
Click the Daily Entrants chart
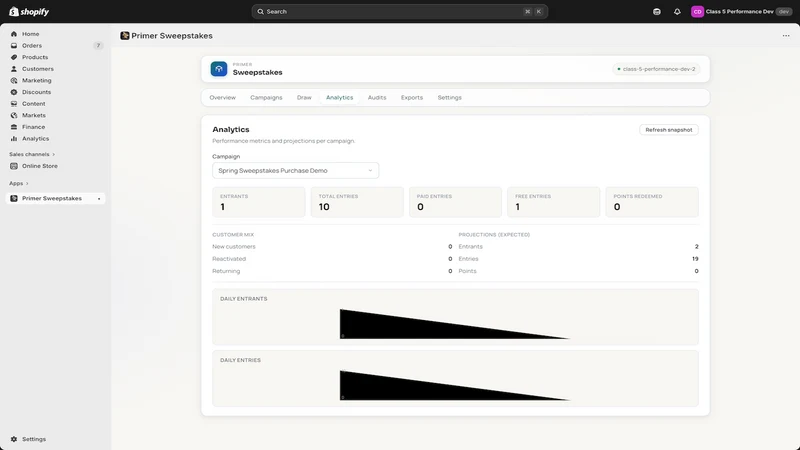tap(455, 317)
